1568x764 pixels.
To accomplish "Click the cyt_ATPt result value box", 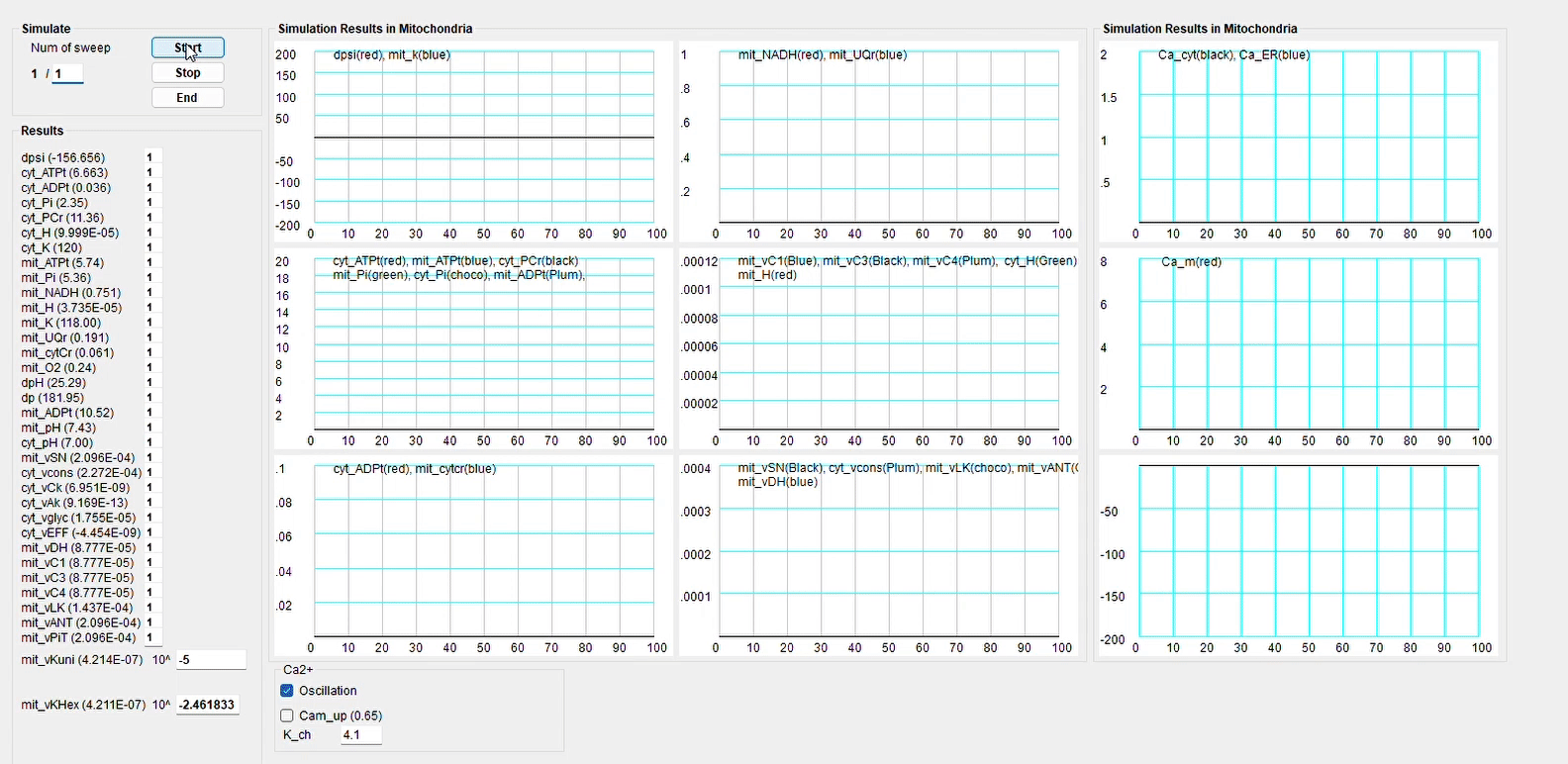I will click(x=152, y=173).
